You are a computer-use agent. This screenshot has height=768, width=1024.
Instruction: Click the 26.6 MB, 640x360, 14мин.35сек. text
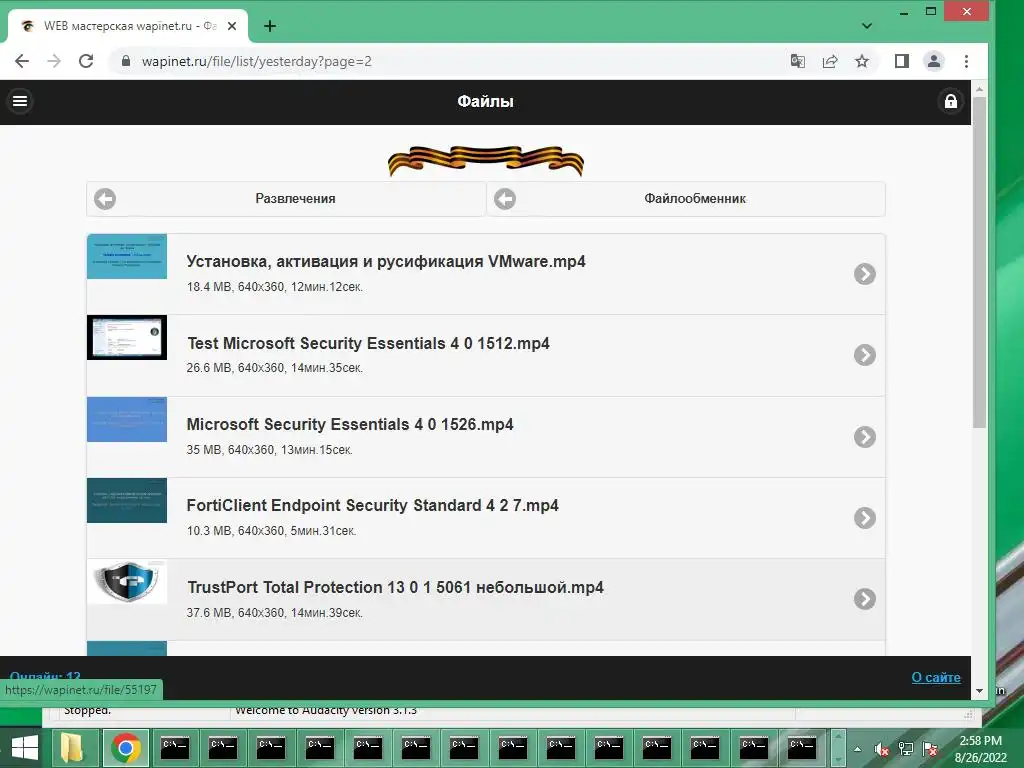tap(274, 368)
